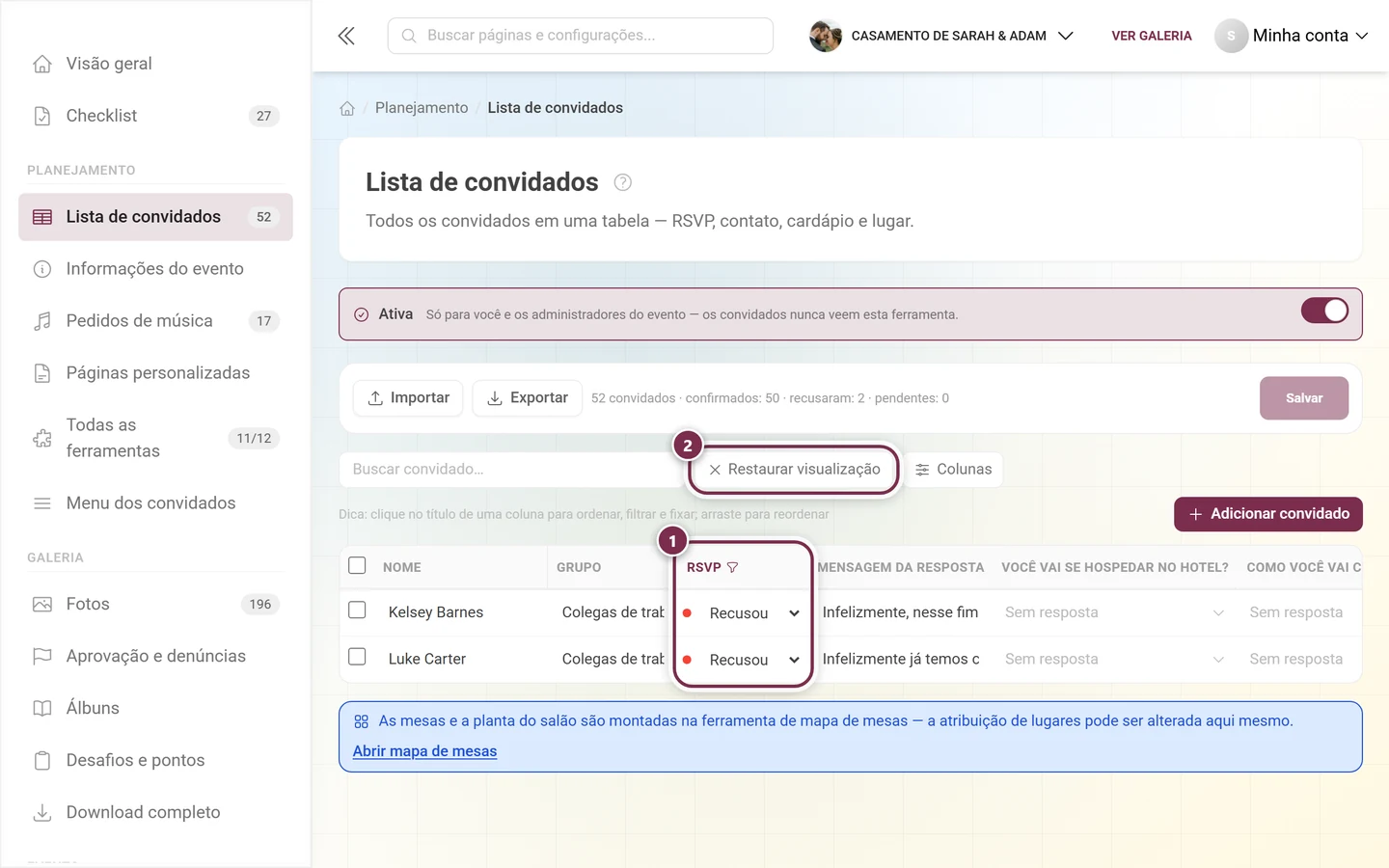Check the Kelsey Barnes row checkbox

coord(357,610)
